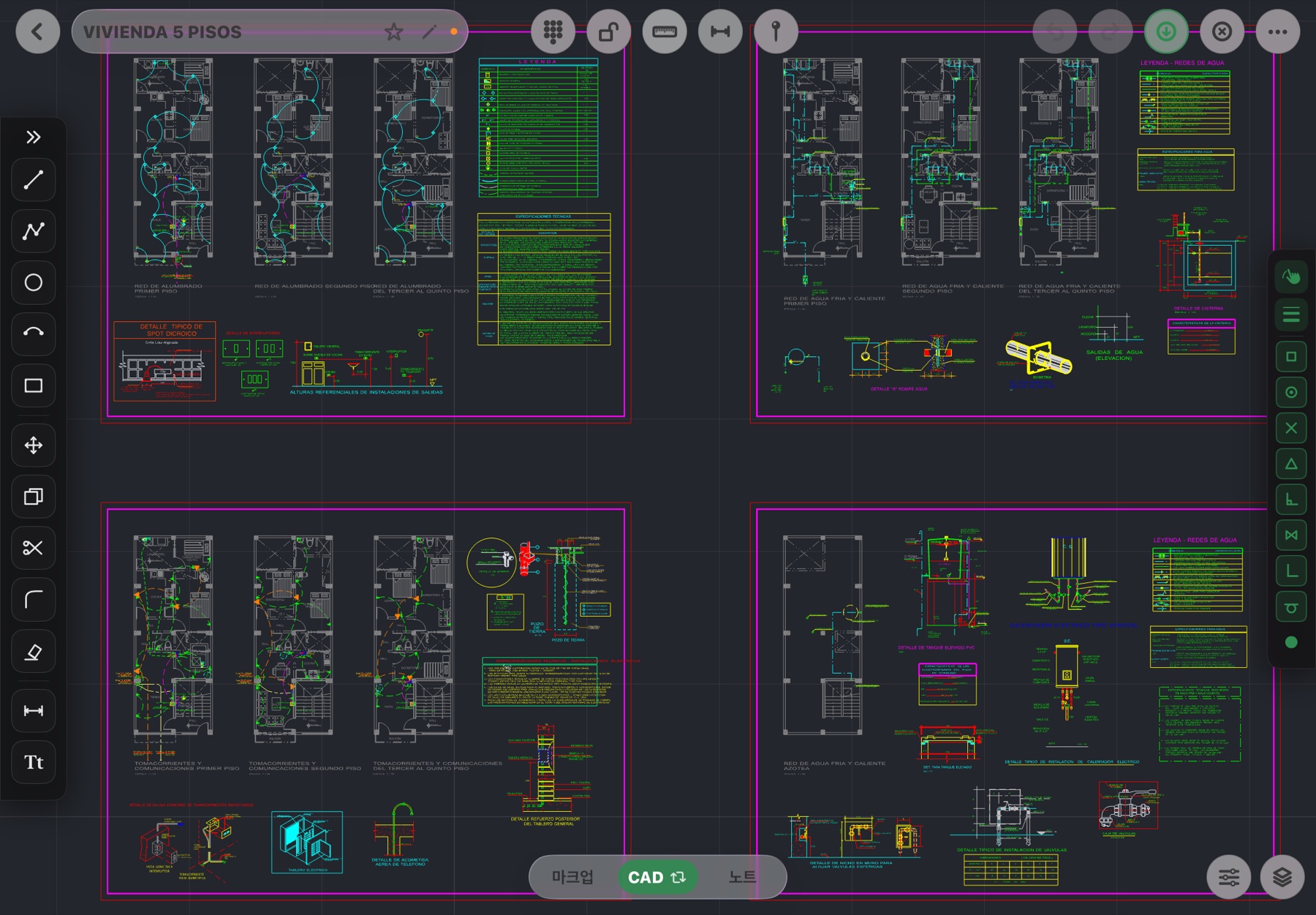The width and height of the screenshot is (1316, 915).
Task: Select the Line drawing tool
Action: click(34, 180)
